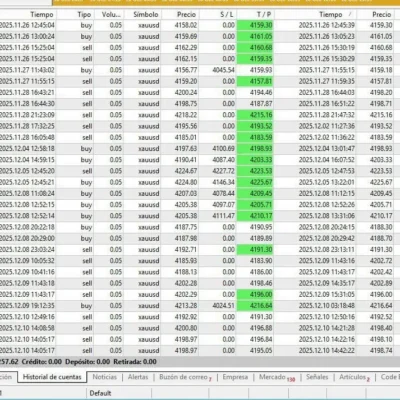Select the close time 2025.12.09 15:31:05
The width and height of the screenshot is (400, 400).
pyautogui.click(x=327, y=294)
